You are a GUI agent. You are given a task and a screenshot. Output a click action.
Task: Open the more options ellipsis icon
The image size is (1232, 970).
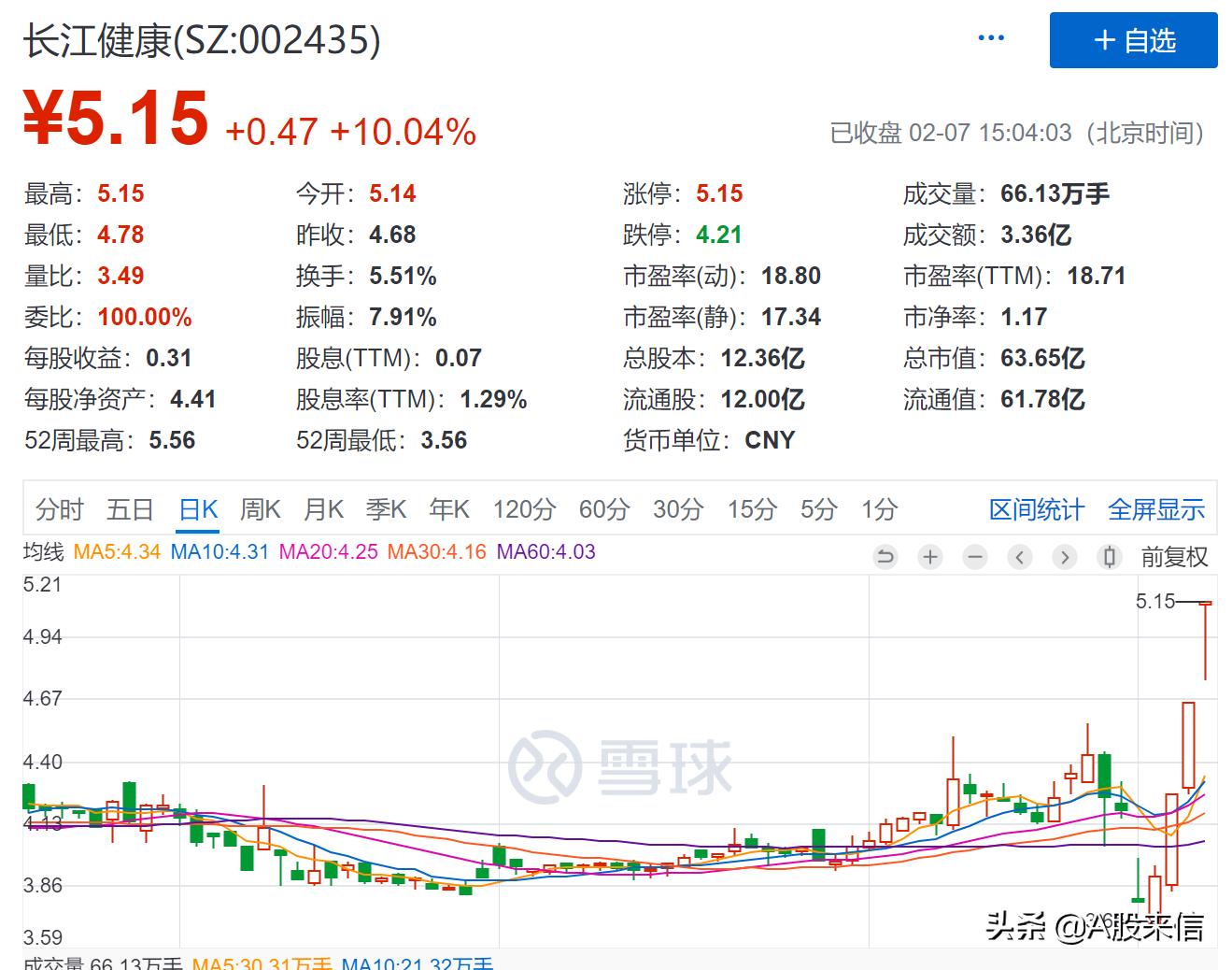(x=990, y=37)
